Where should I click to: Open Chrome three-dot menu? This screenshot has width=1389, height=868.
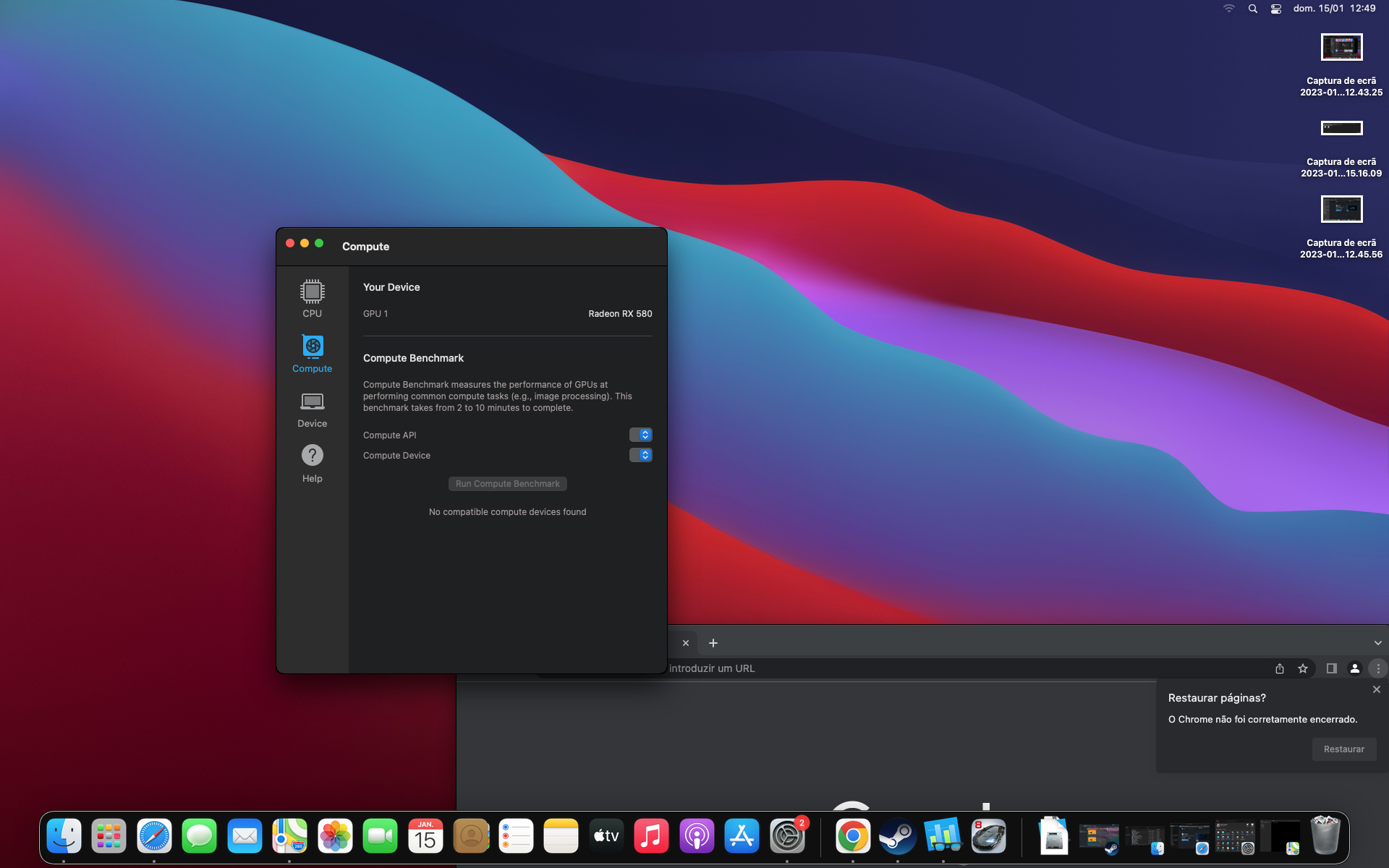click(x=1377, y=668)
